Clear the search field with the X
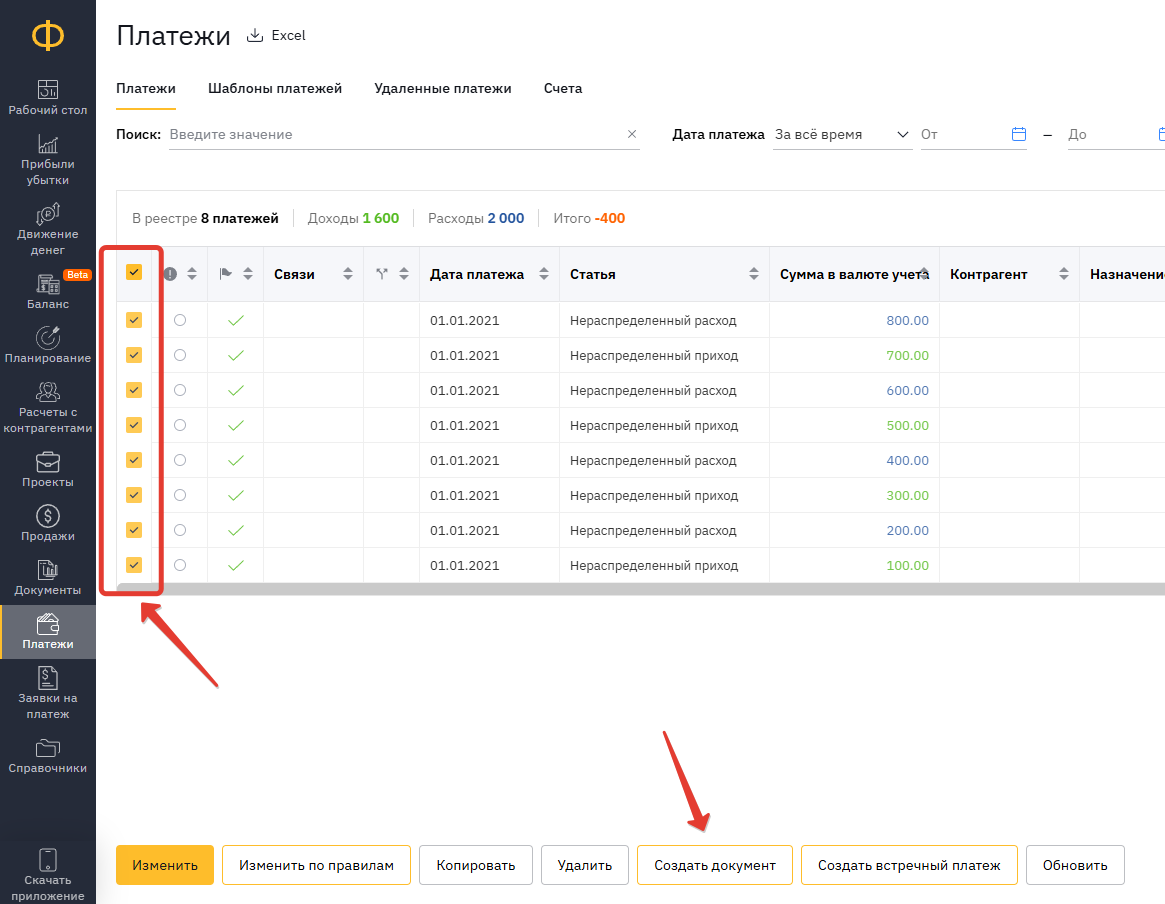1165x904 pixels. click(x=632, y=134)
